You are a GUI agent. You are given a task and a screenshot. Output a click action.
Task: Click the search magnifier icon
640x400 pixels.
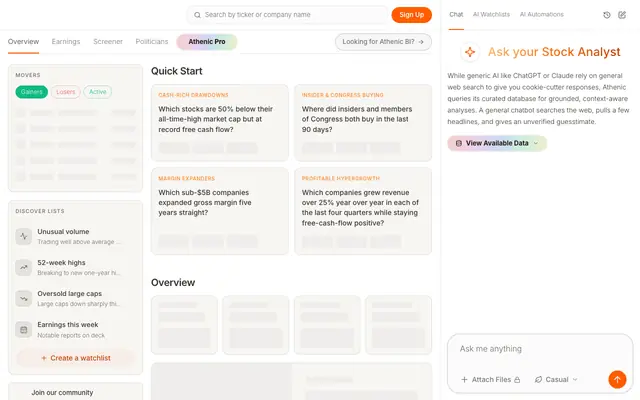coord(197,15)
